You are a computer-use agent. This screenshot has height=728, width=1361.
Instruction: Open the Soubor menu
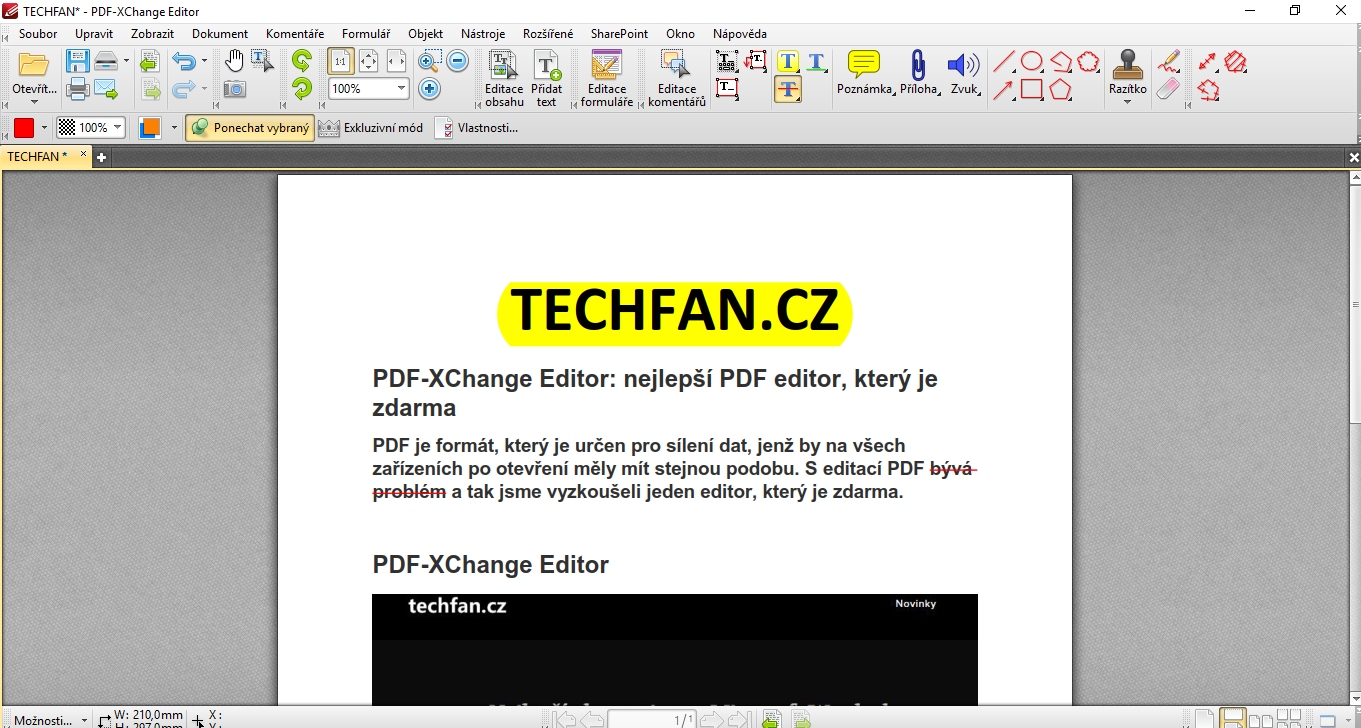[38, 34]
